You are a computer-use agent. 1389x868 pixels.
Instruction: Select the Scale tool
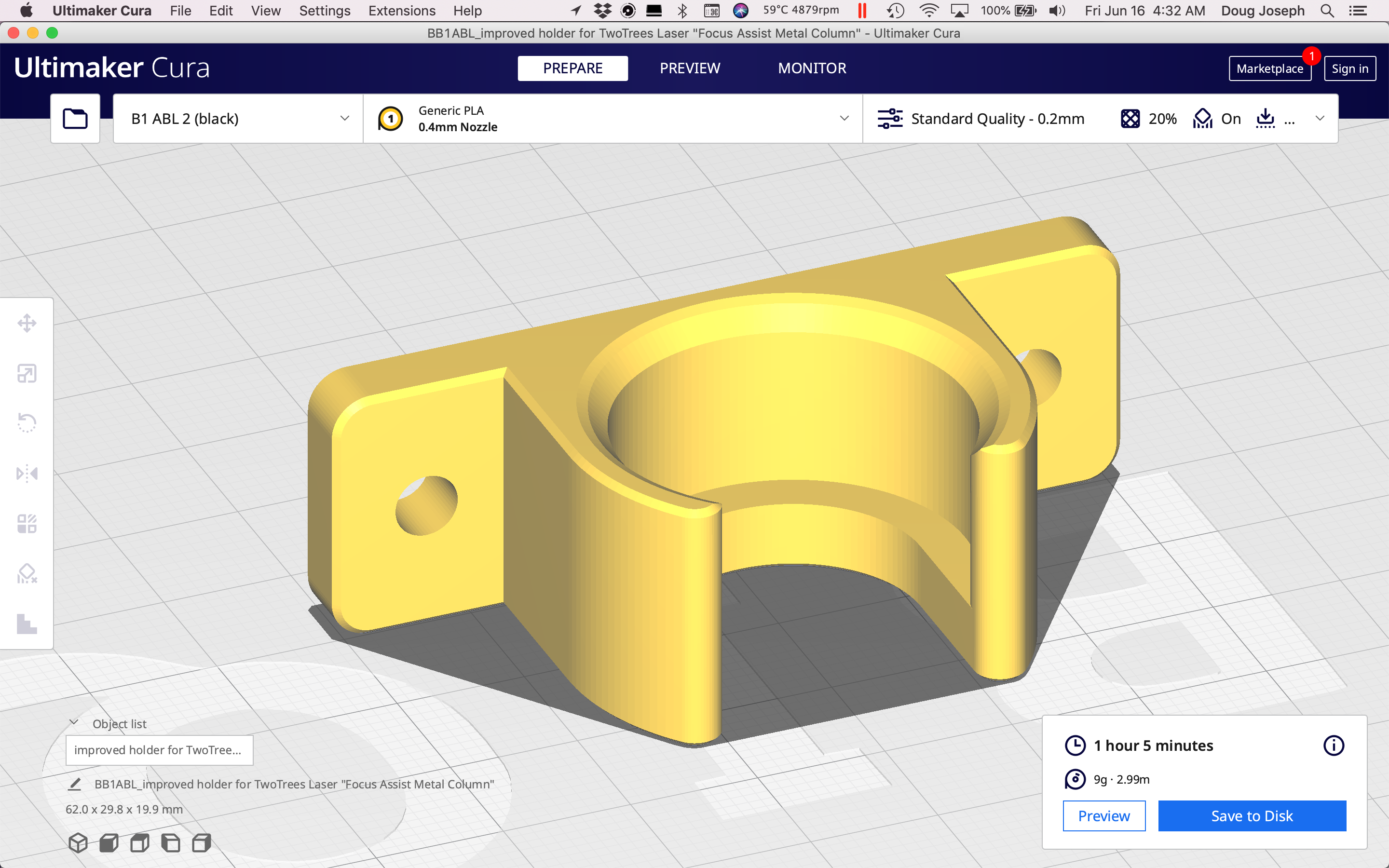coord(27,373)
